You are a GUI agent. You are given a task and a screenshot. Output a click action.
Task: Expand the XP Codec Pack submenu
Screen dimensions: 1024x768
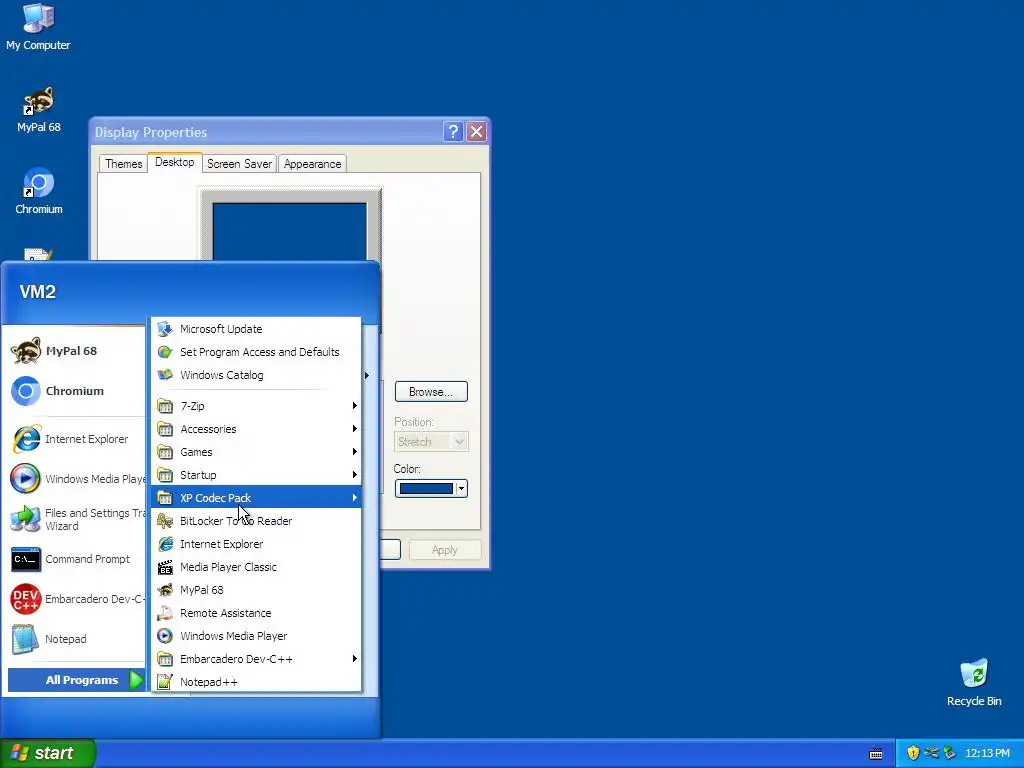click(256, 498)
